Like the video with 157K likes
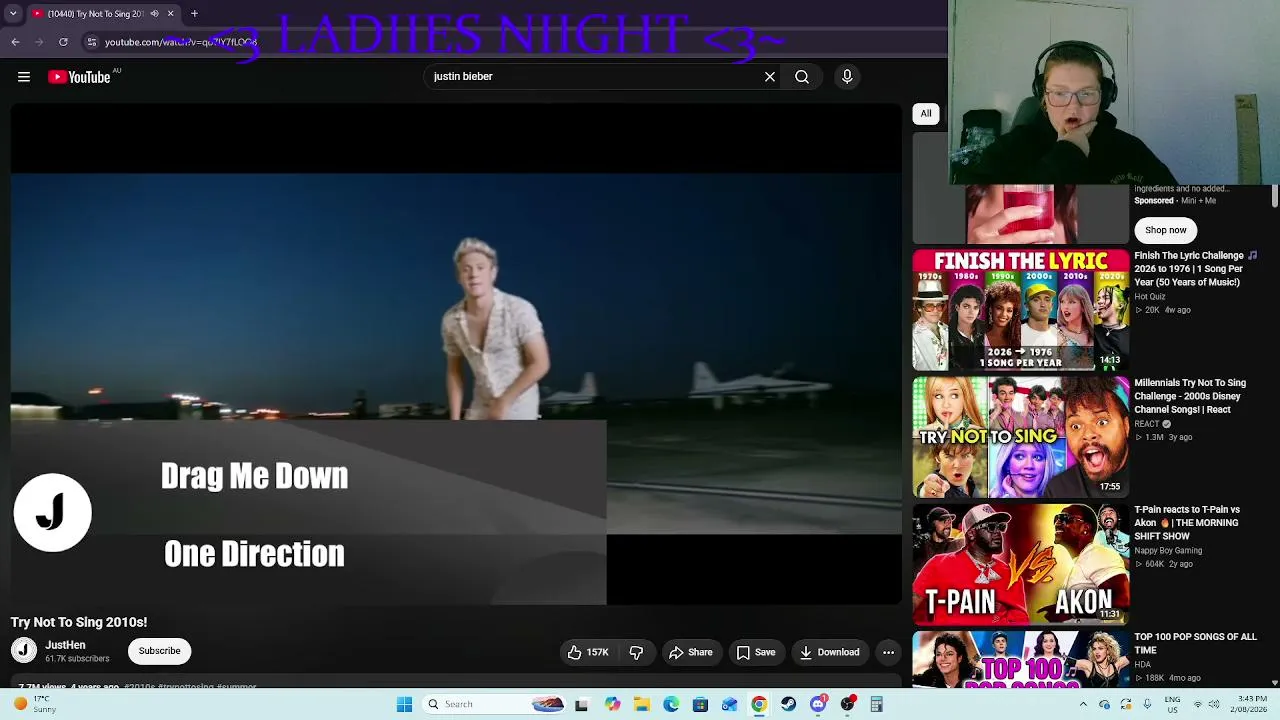 tap(588, 652)
